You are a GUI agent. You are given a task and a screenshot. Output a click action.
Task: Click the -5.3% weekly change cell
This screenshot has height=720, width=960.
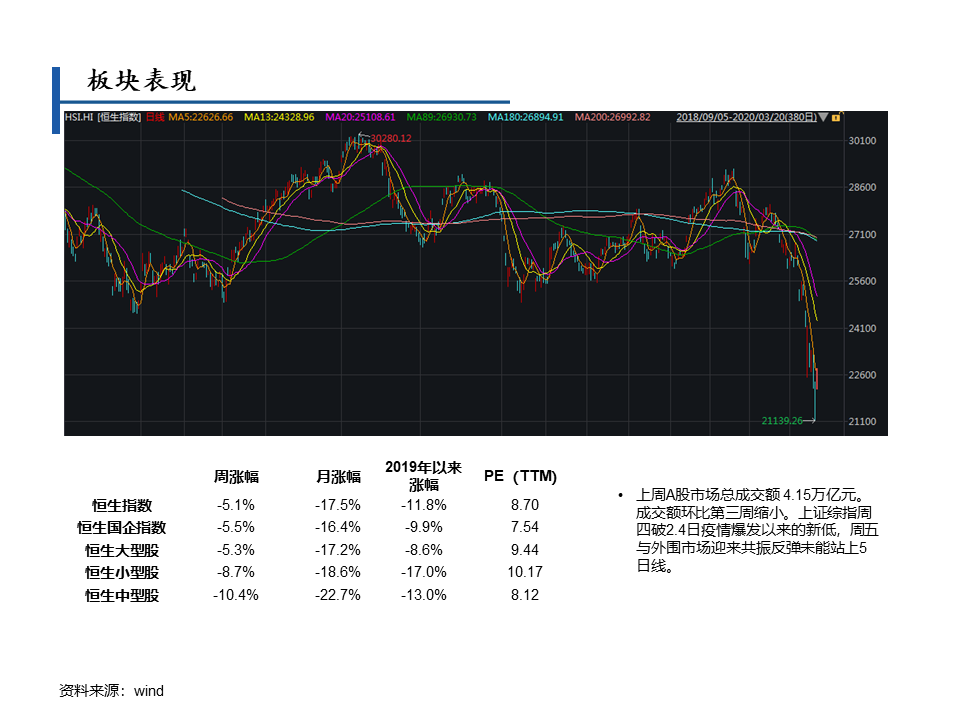coord(236,550)
